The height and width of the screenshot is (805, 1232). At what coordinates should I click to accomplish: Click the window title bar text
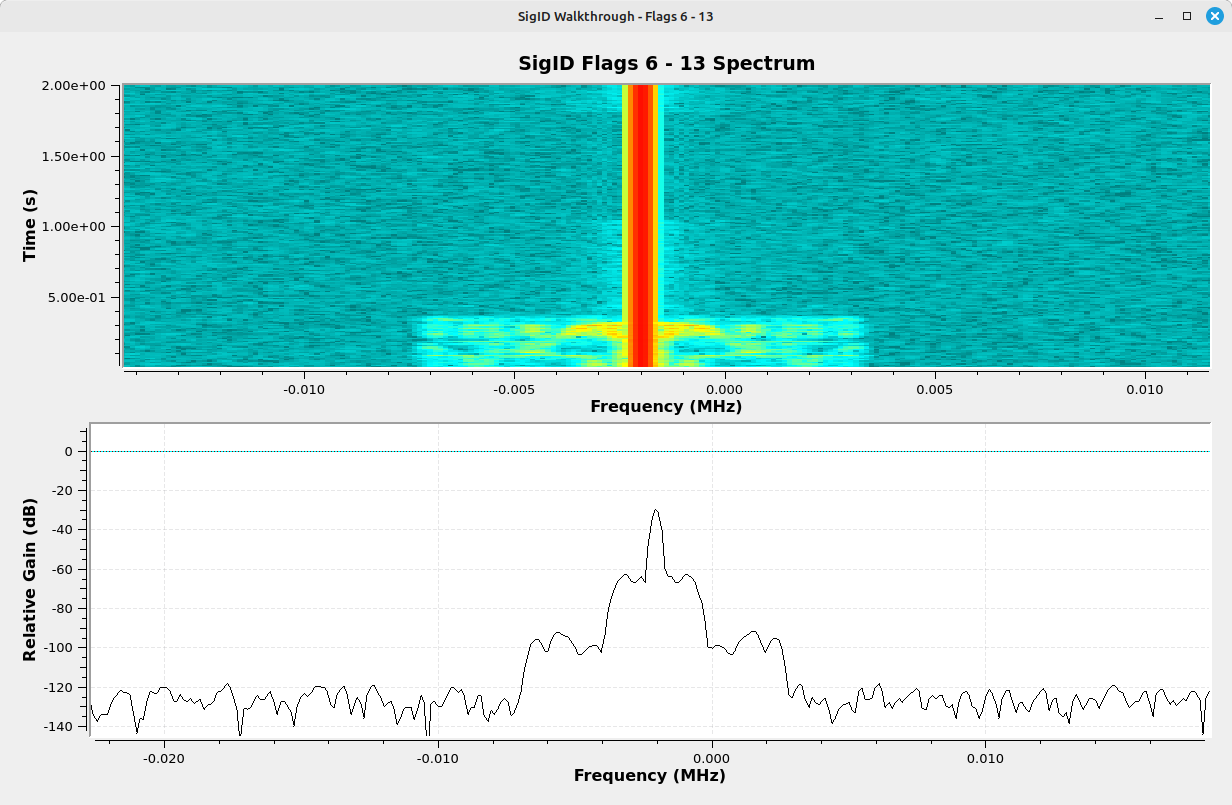pos(615,16)
